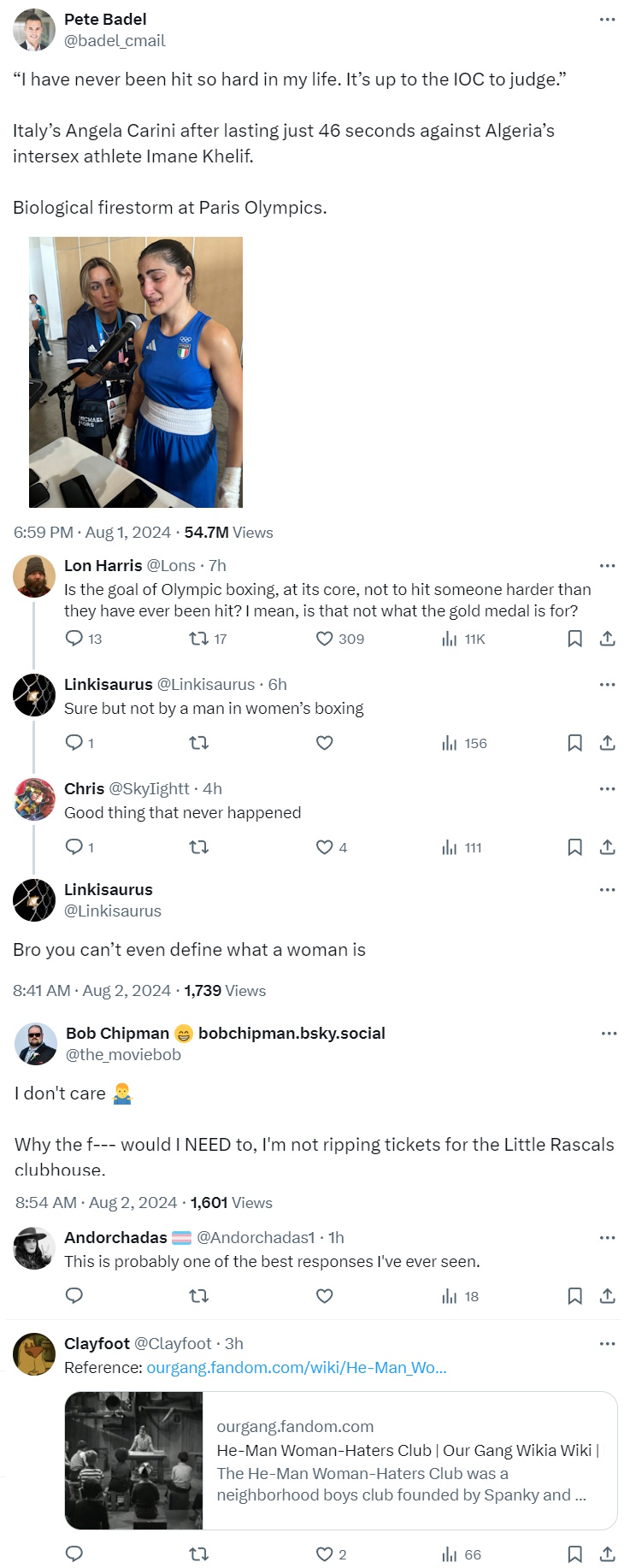Image resolution: width=630 pixels, height=1568 pixels.
Task: Retweet Lon Harris's reply
Action: 198,639
